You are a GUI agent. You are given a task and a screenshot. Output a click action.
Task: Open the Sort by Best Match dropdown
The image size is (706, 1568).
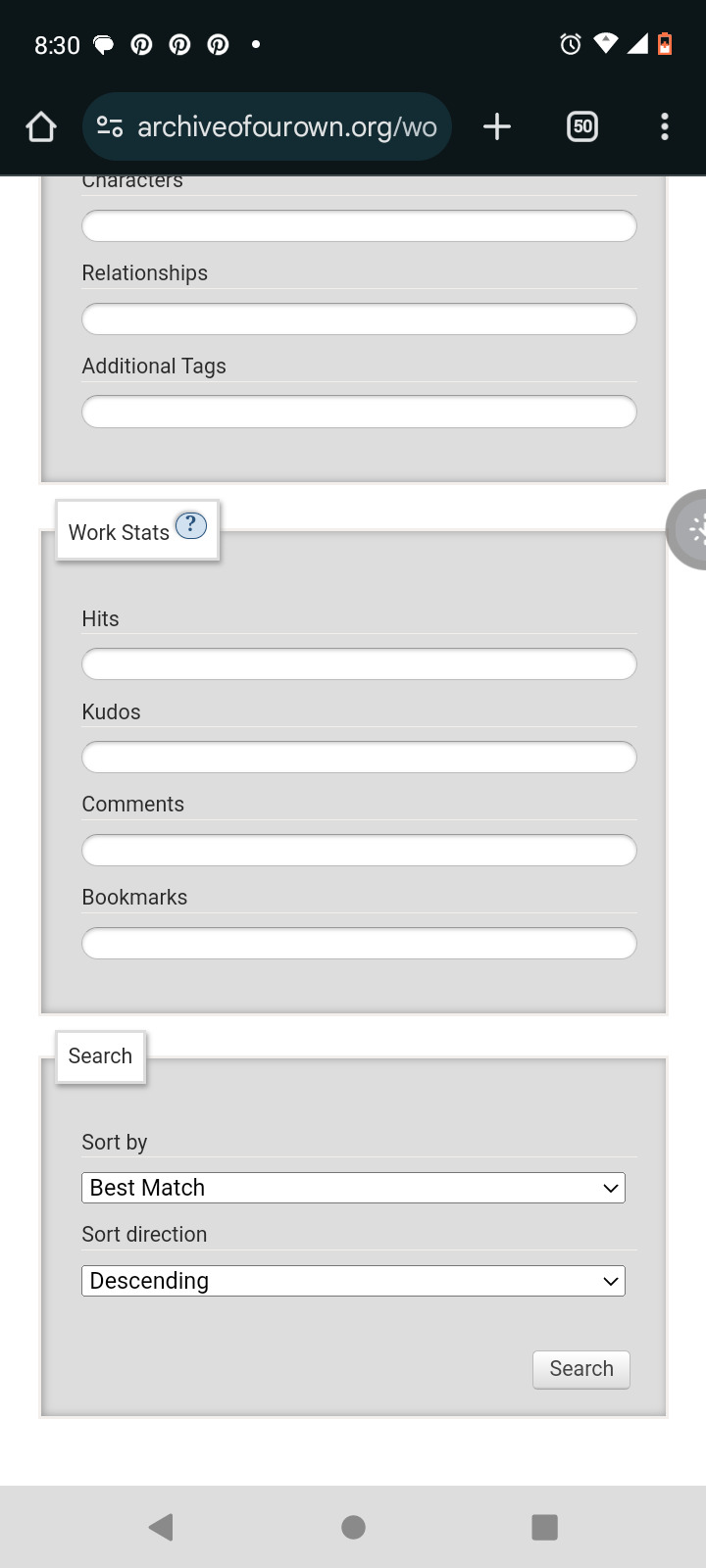[x=353, y=1188]
